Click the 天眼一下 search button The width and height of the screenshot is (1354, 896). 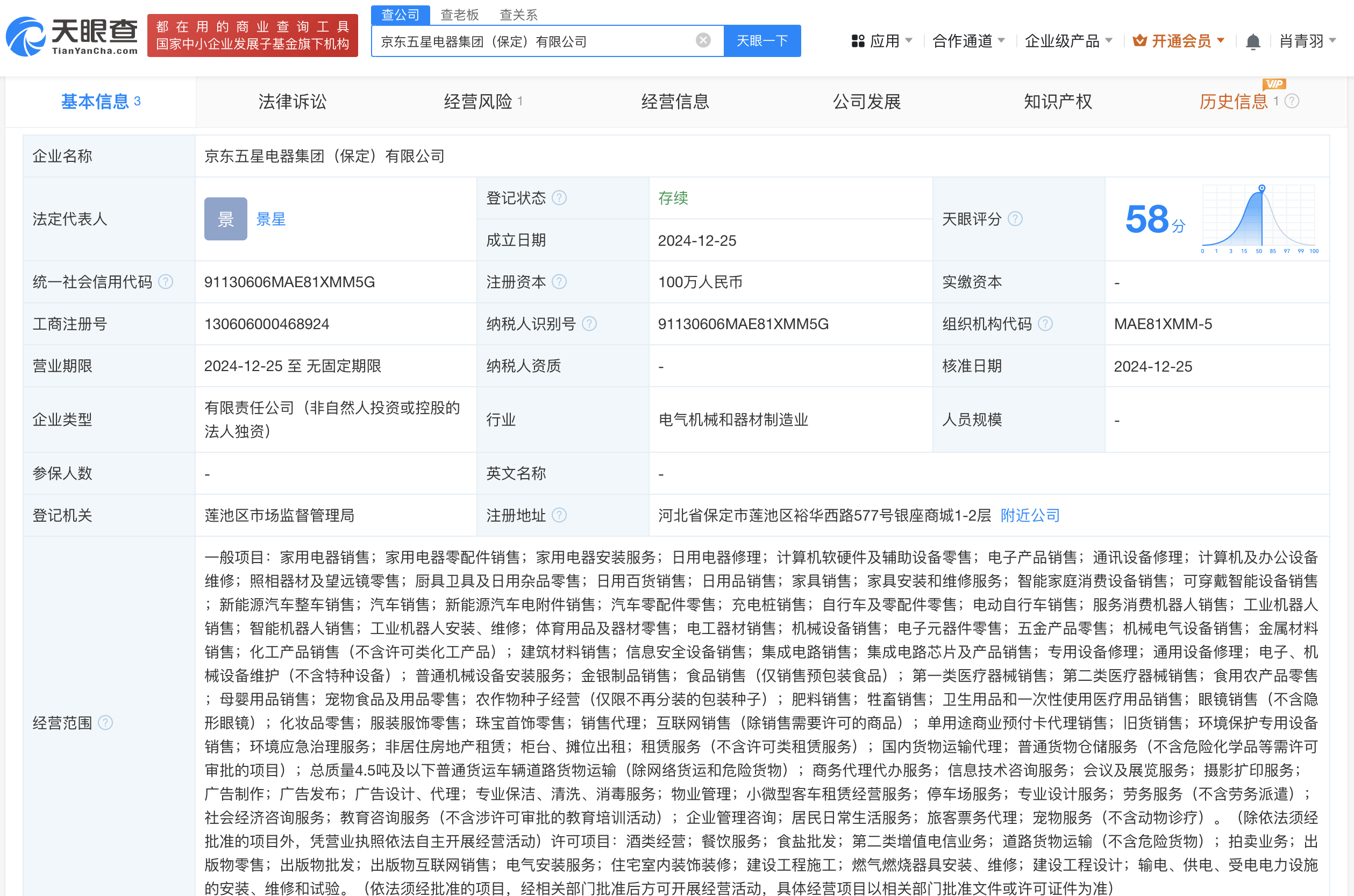point(762,40)
